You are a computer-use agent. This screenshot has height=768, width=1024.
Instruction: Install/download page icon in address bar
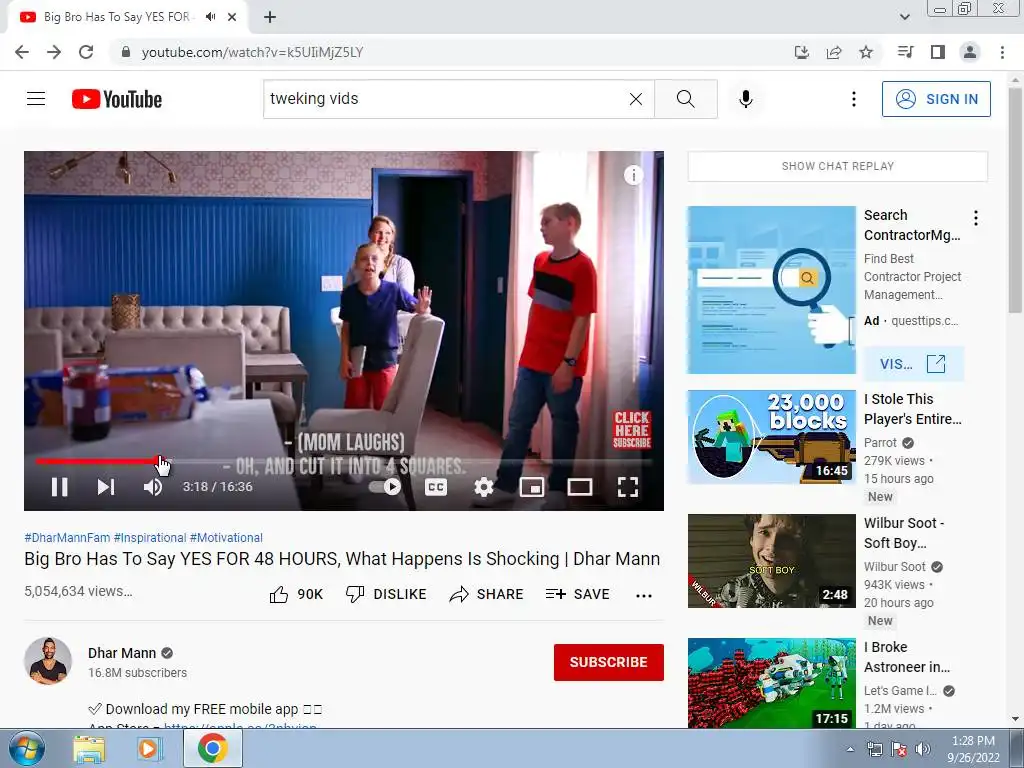pyautogui.click(x=802, y=52)
